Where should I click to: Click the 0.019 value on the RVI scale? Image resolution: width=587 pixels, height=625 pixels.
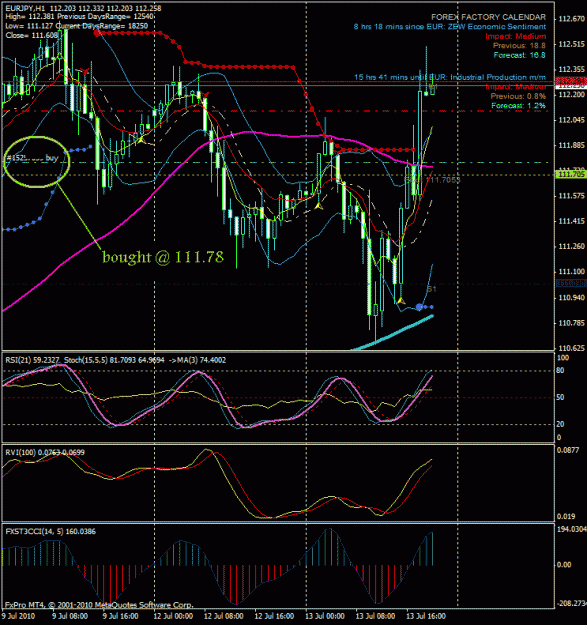coord(565,516)
